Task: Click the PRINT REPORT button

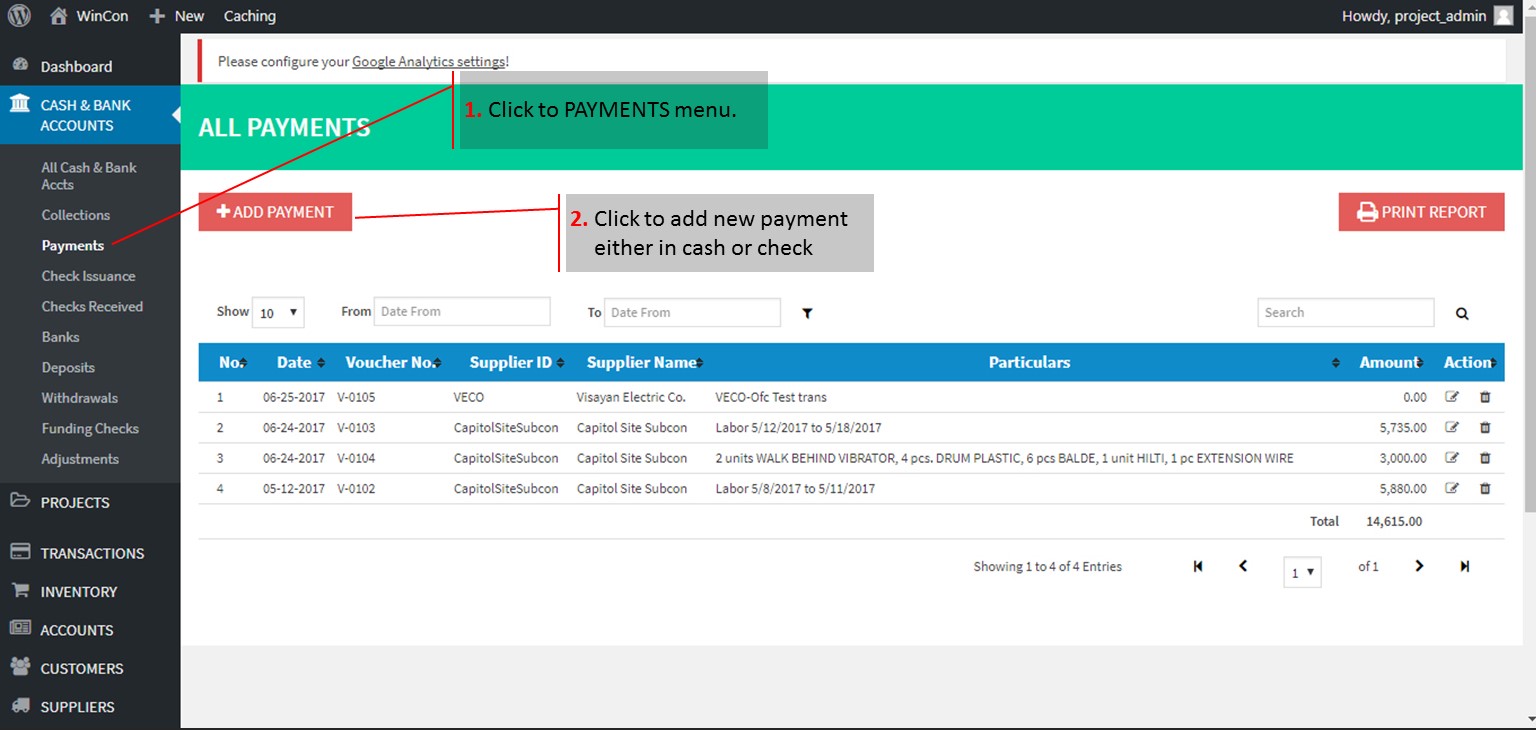Action: pyautogui.click(x=1421, y=212)
